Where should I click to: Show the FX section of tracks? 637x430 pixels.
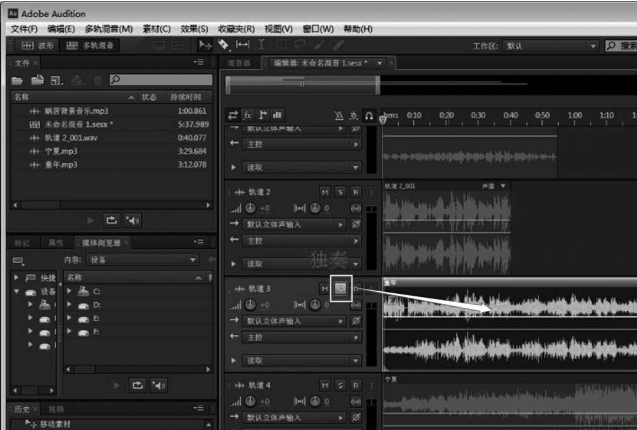(x=248, y=115)
